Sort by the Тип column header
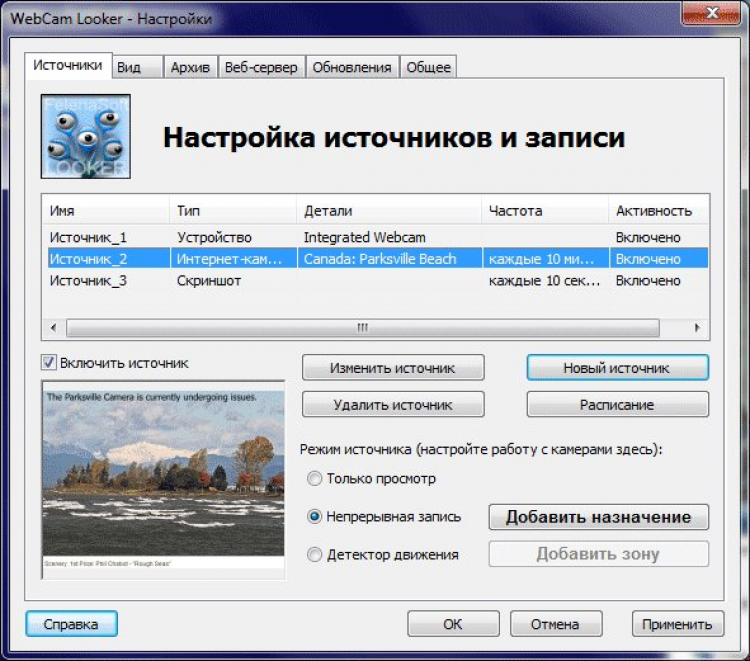750x661 pixels. pos(233,210)
